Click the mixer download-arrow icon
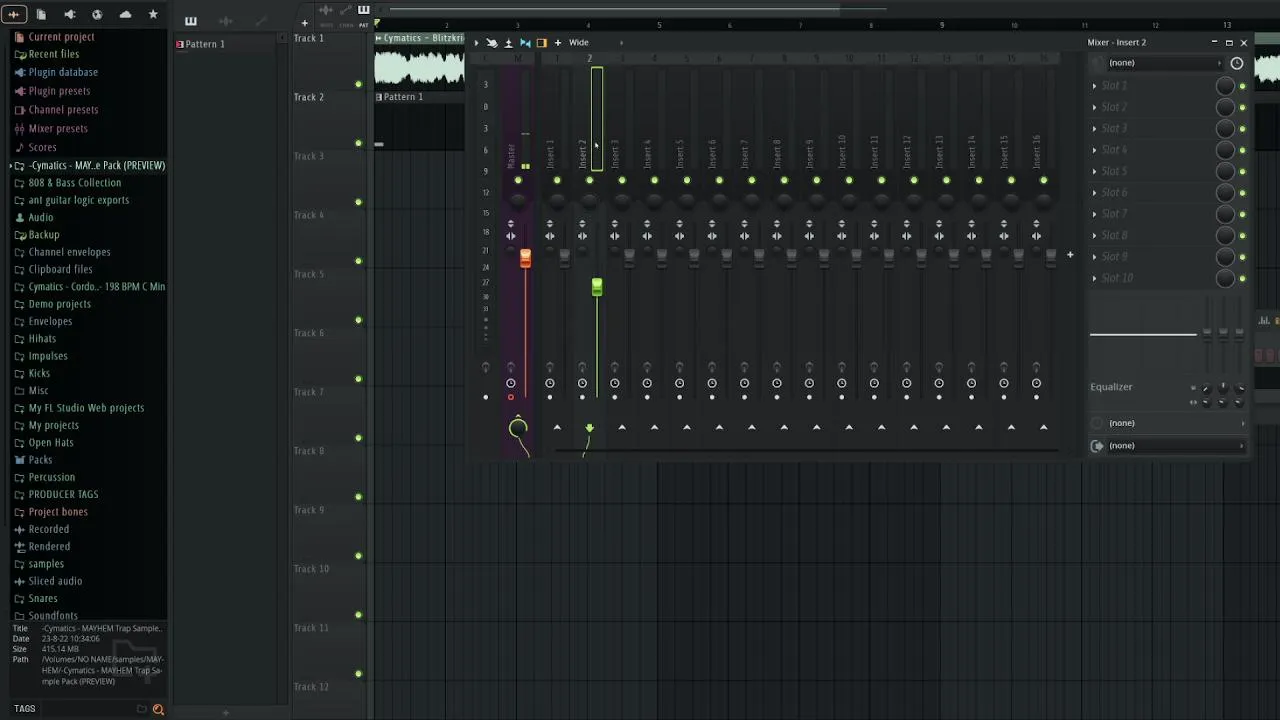The image size is (1280, 720). [508, 42]
